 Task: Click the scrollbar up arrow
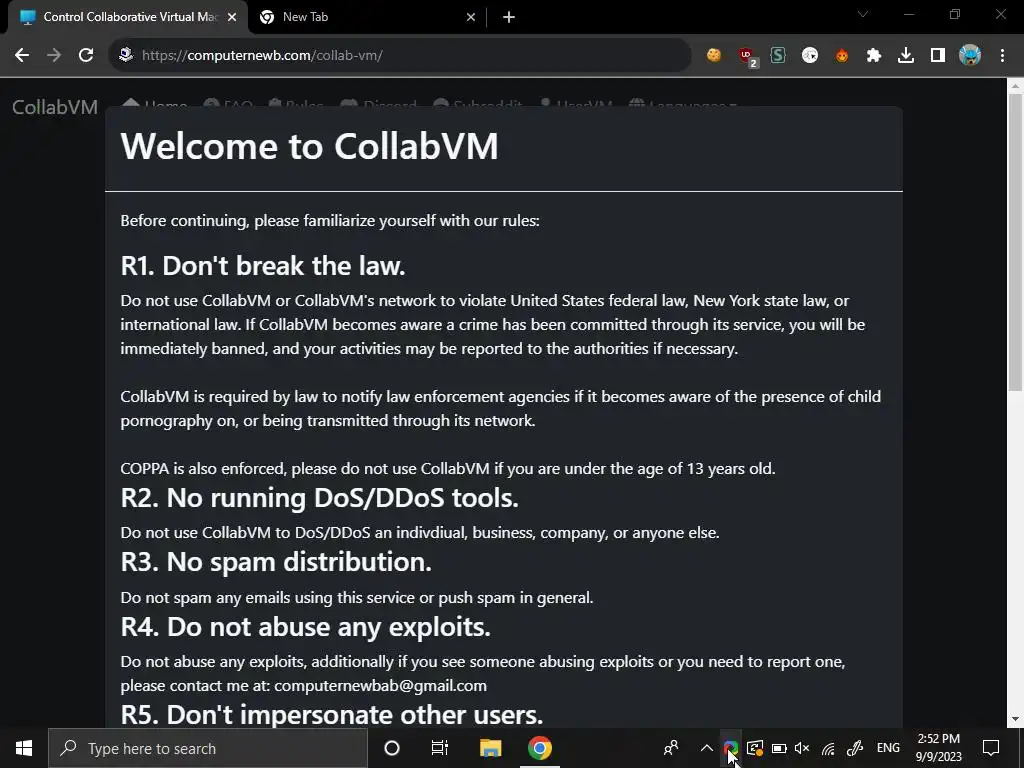[1015, 86]
